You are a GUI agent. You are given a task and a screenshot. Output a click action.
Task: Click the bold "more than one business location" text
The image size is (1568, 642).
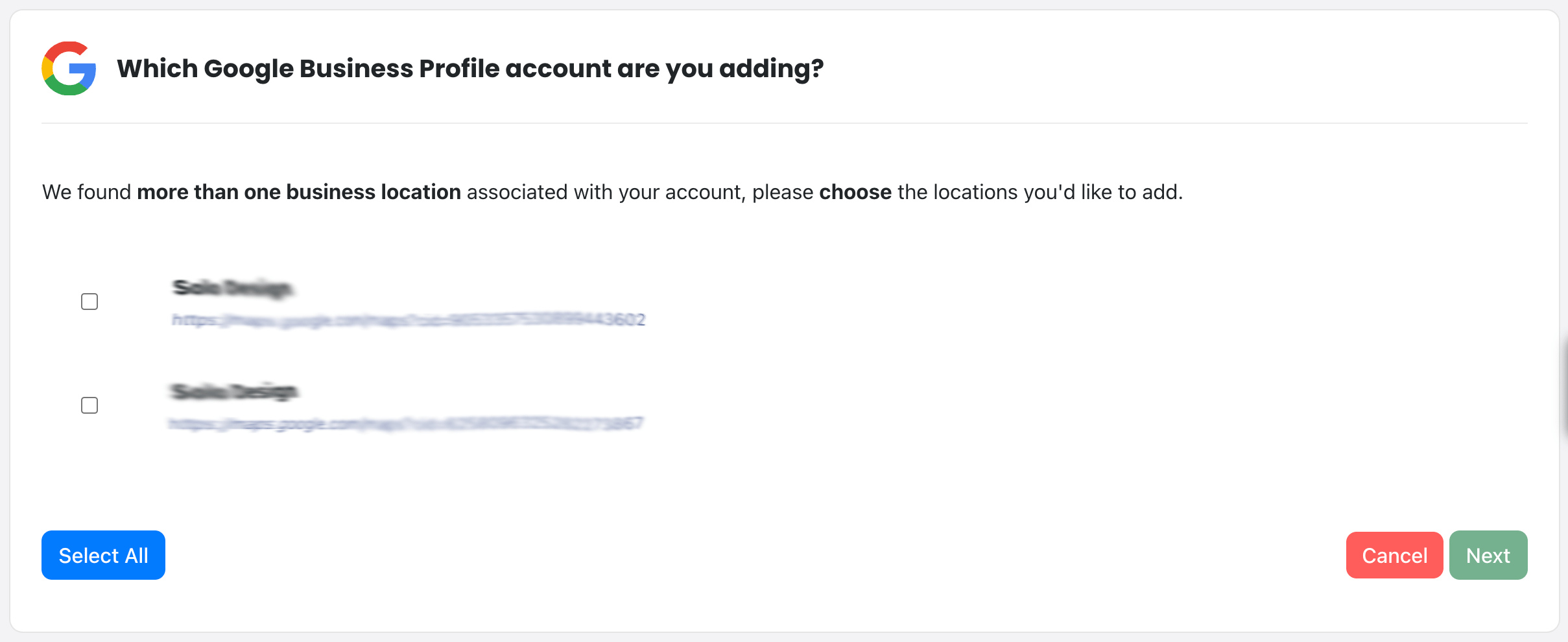[299, 192]
